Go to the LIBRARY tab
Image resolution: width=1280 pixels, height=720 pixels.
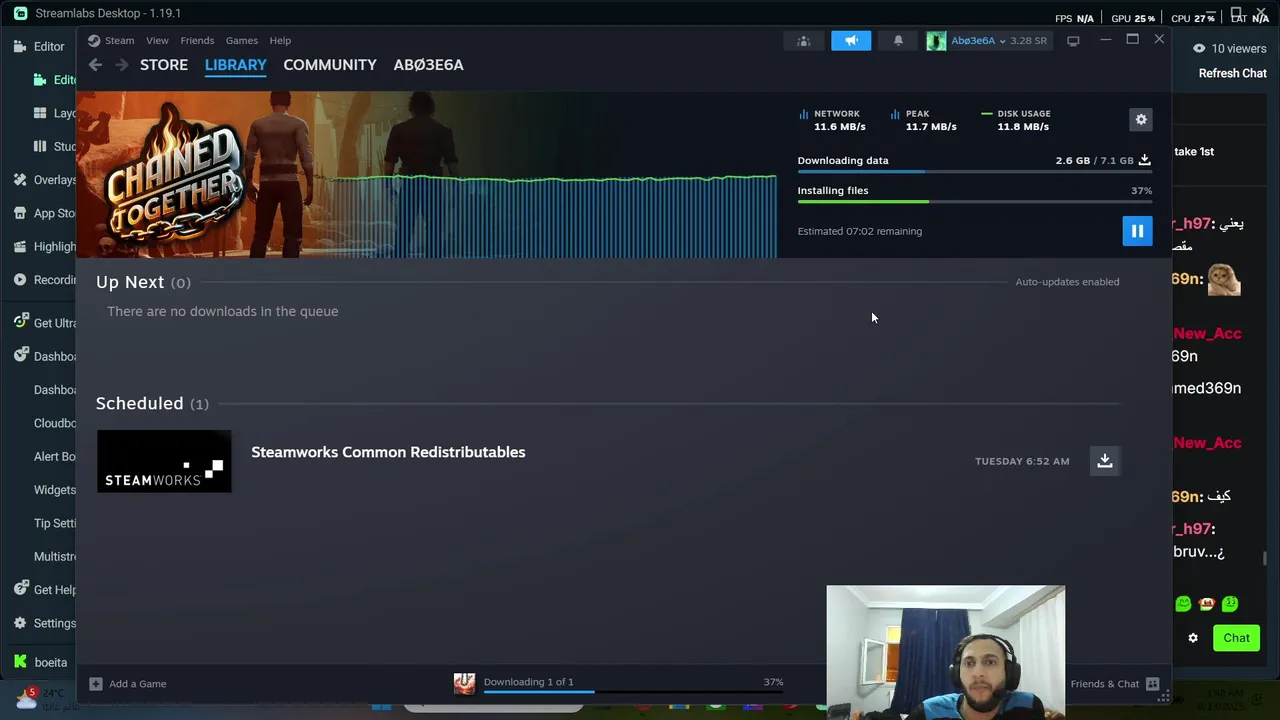point(236,65)
